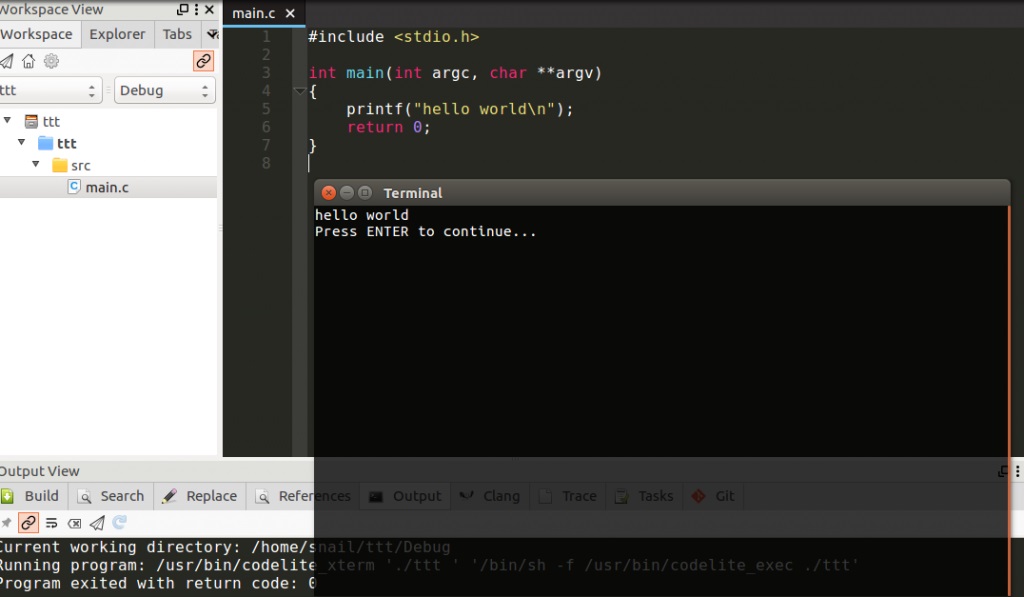
Task: Select bold ttt project in tree
Action: coord(66,144)
